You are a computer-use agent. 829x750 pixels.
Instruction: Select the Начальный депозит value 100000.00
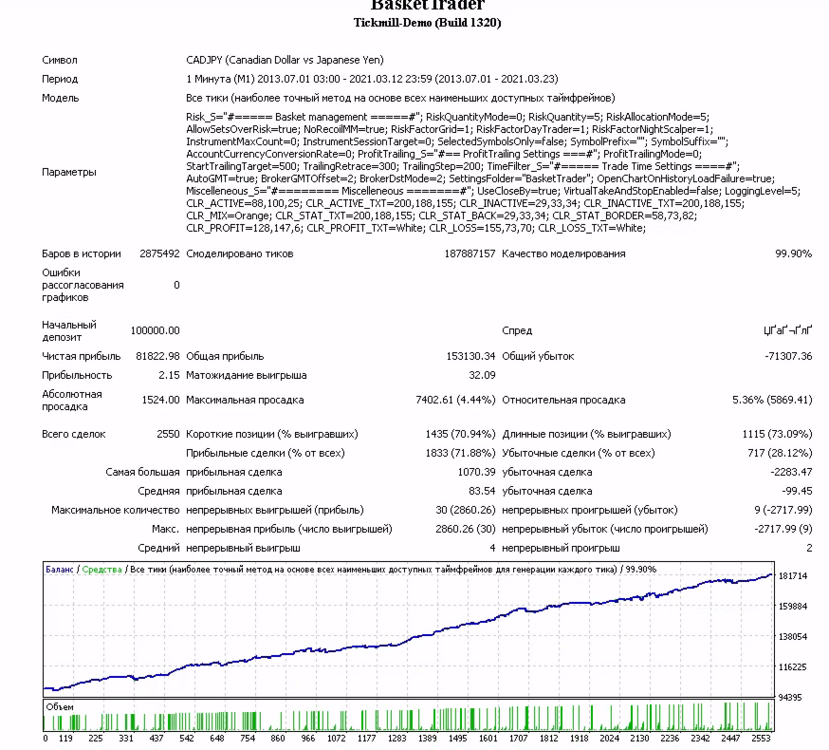[155, 331]
